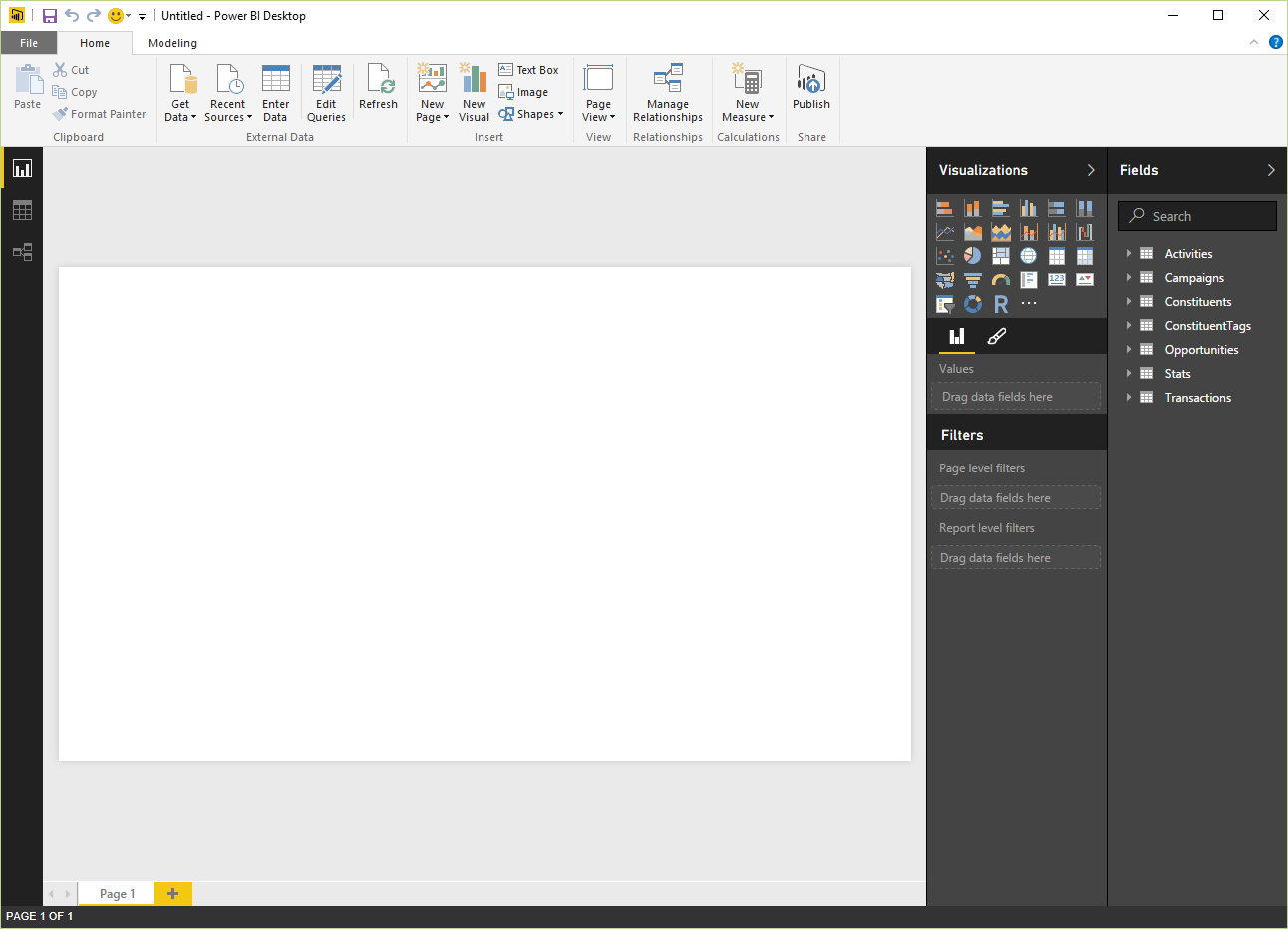Click the Enter Data button

point(276,93)
